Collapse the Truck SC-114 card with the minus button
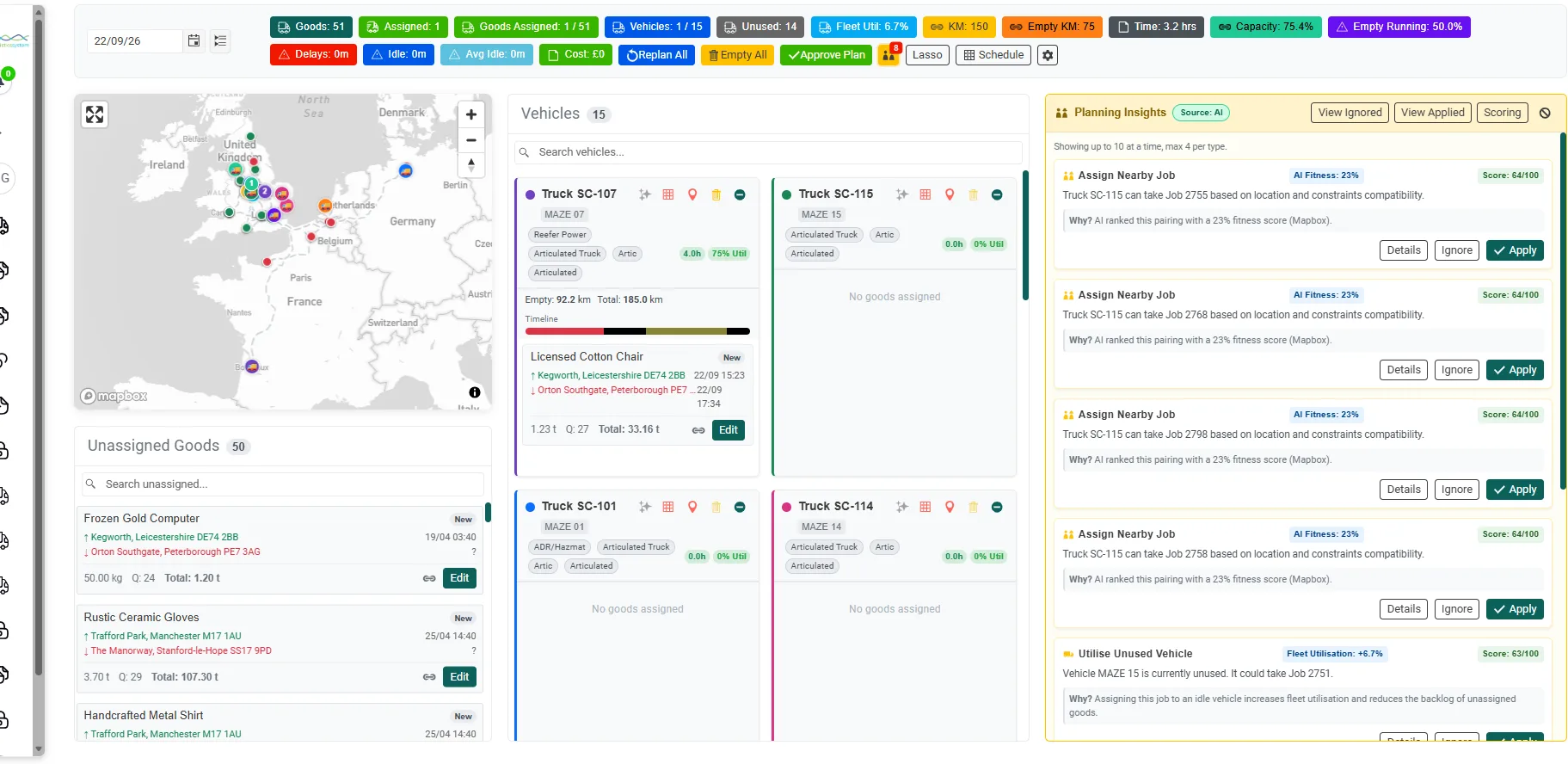 pos(997,507)
